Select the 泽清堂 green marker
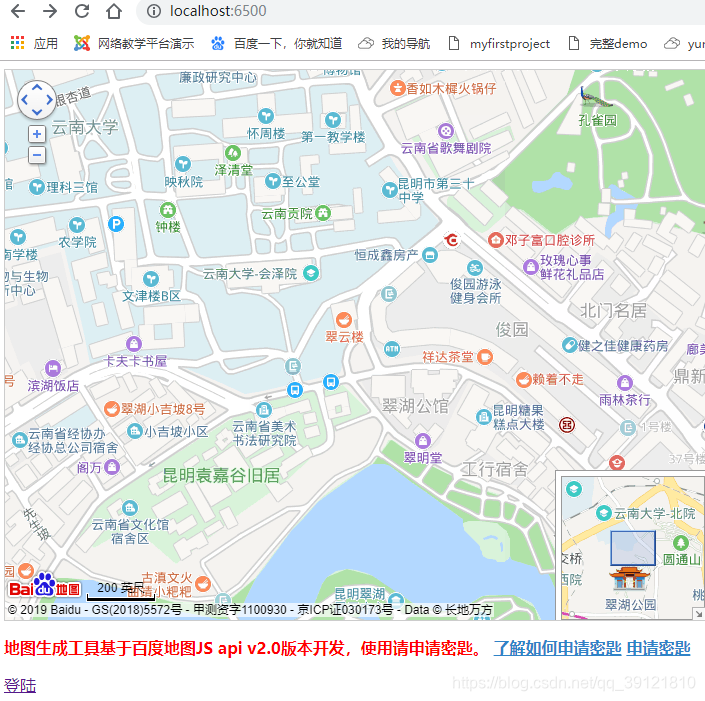 pyautogui.click(x=233, y=153)
